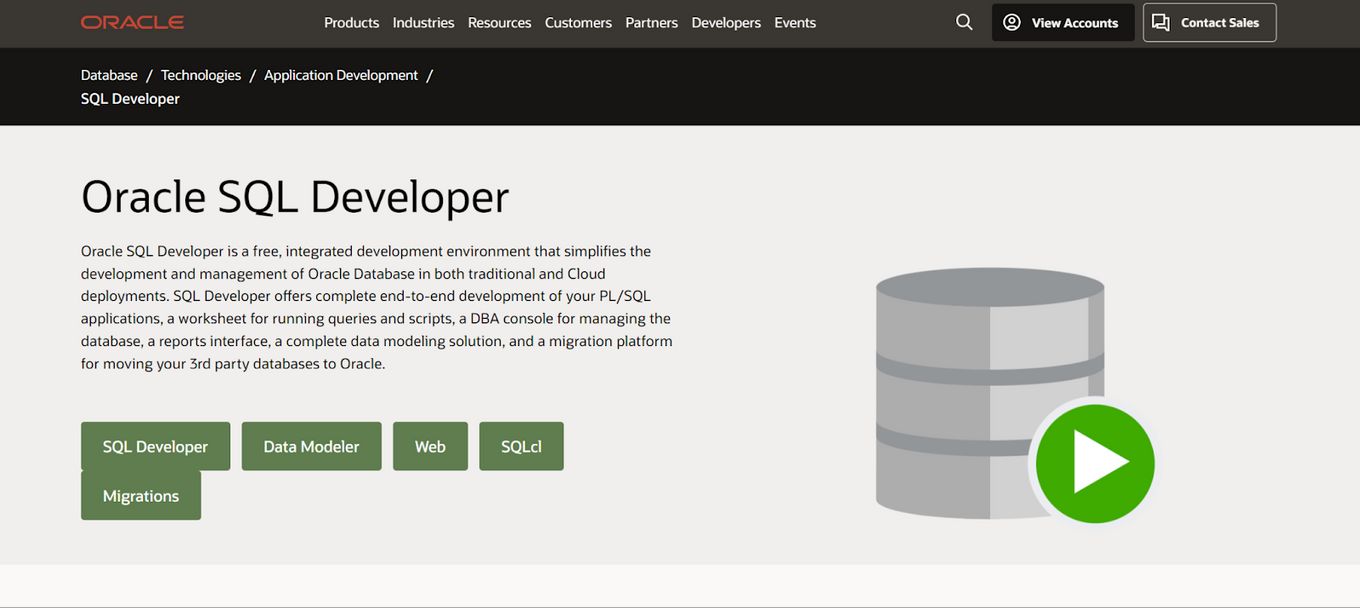Screen dimensions: 1360x608
Task: Open the Developers menu
Action: tap(726, 22)
